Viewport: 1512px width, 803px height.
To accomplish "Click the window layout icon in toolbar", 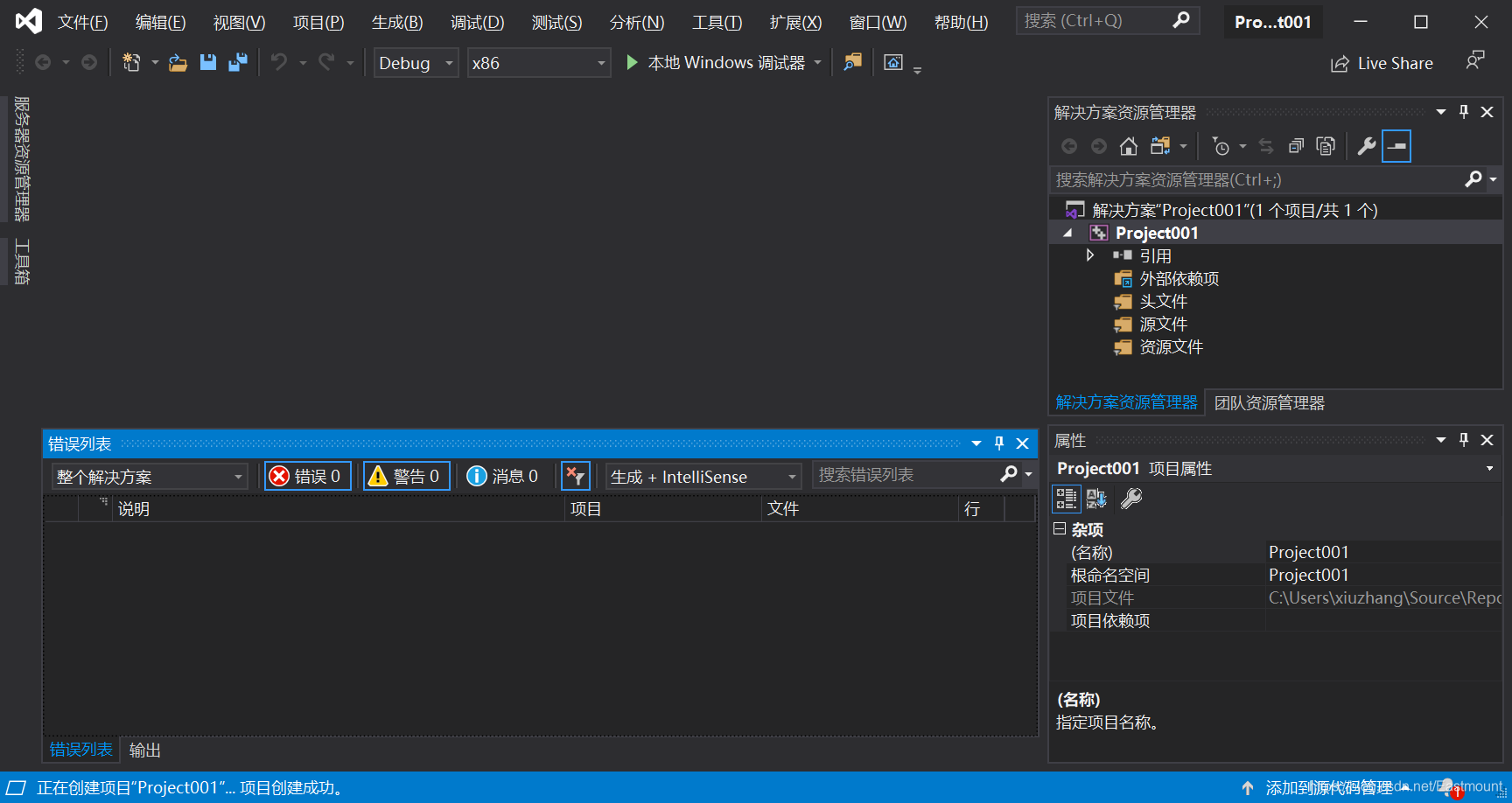I will (892, 62).
